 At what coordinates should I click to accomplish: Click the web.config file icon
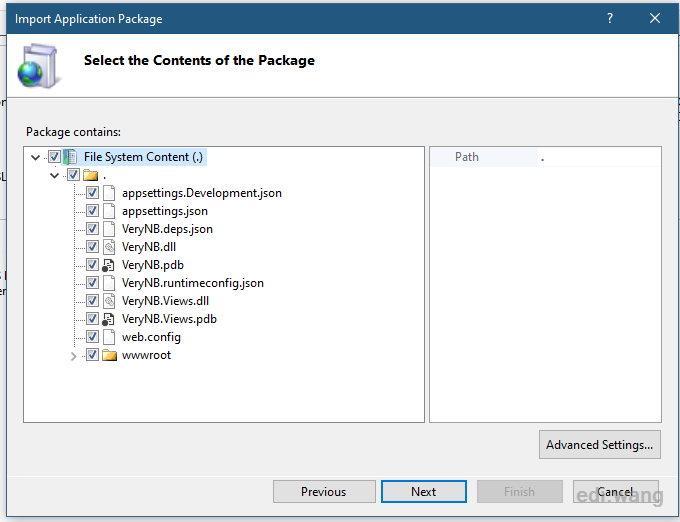pos(109,337)
